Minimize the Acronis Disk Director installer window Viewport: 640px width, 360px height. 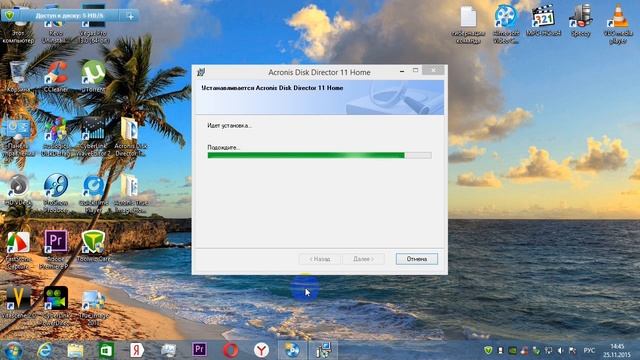tap(402, 71)
